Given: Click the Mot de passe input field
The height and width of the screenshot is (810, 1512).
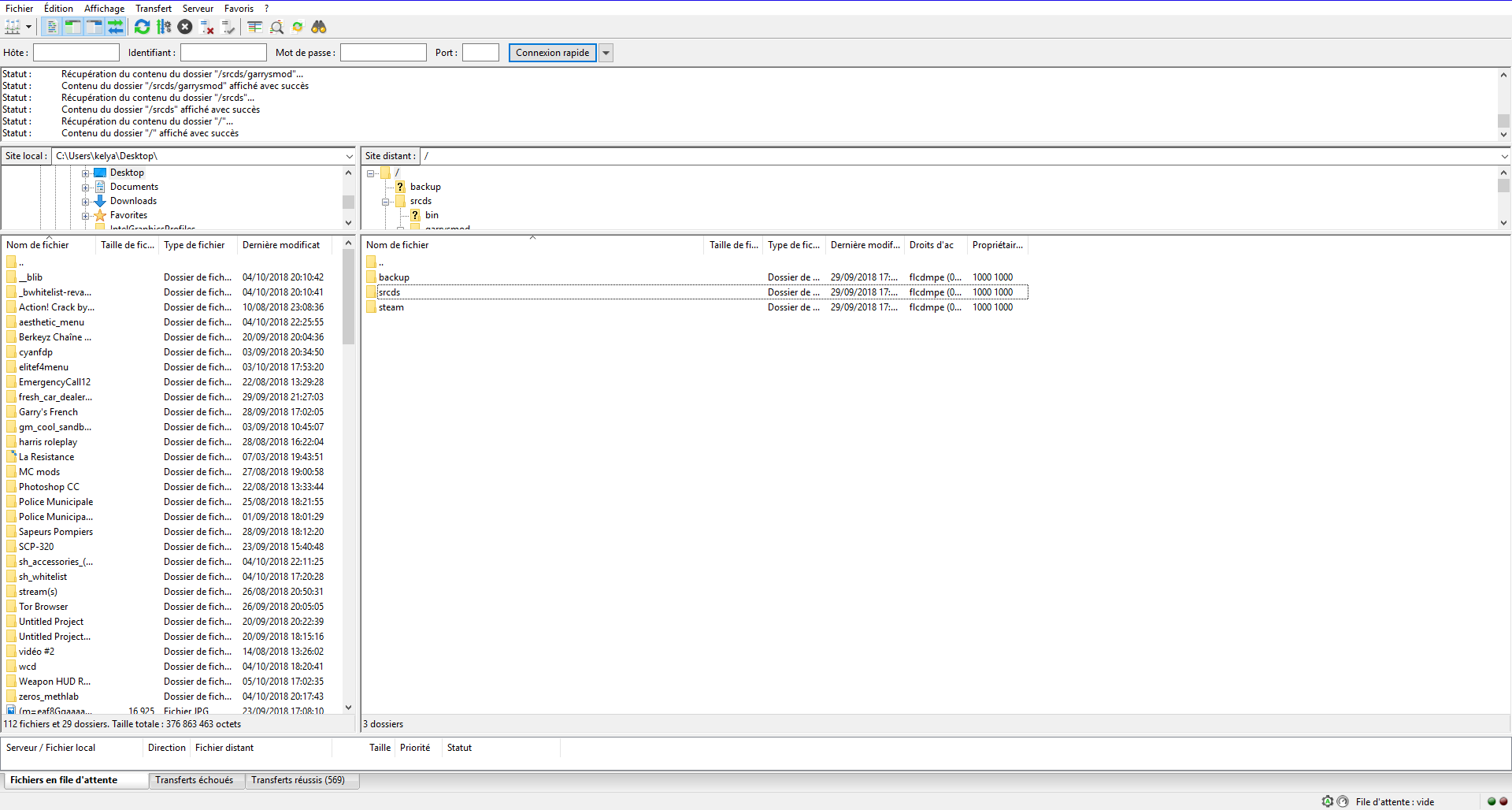Looking at the screenshot, I should (384, 53).
